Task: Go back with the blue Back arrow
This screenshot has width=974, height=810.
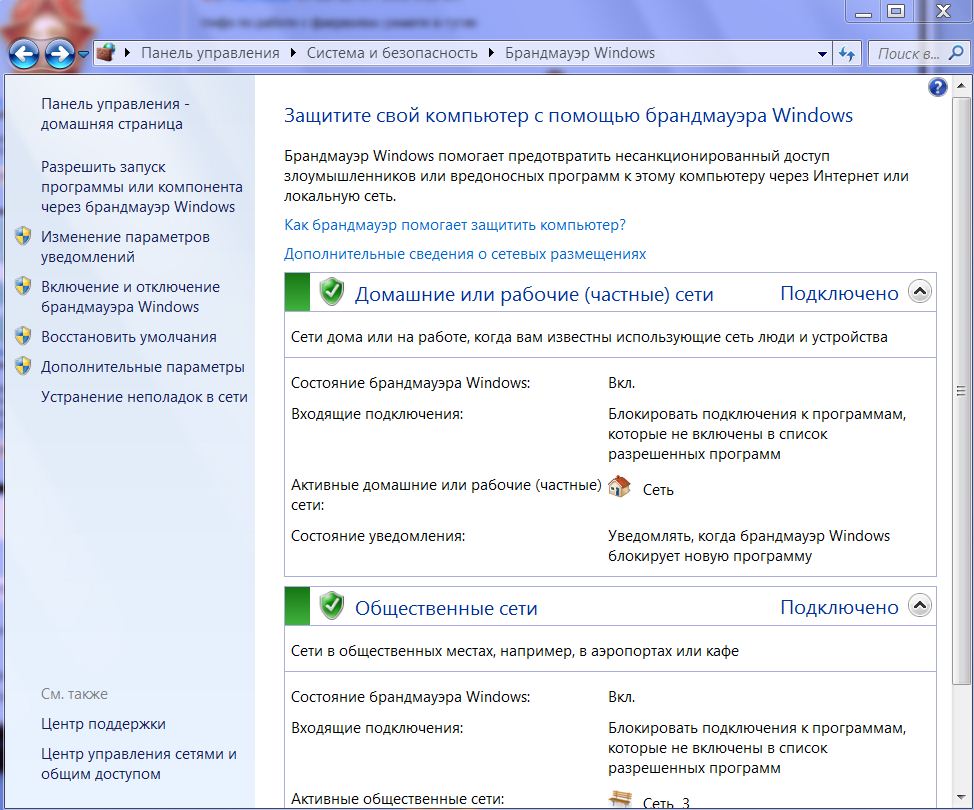Action: 24,54
